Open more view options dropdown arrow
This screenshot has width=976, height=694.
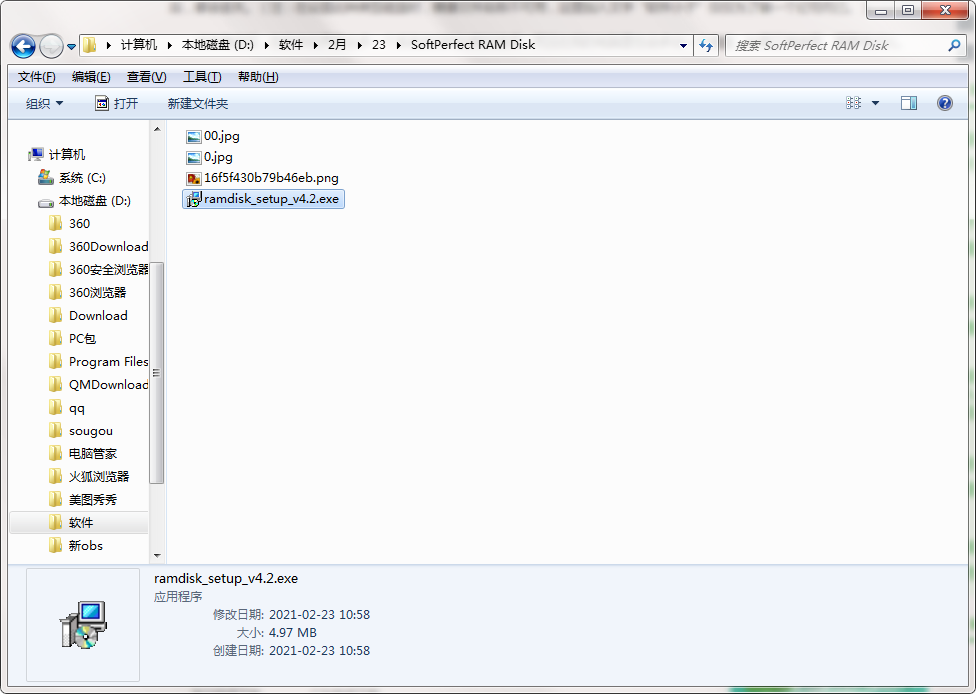click(875, 103)
